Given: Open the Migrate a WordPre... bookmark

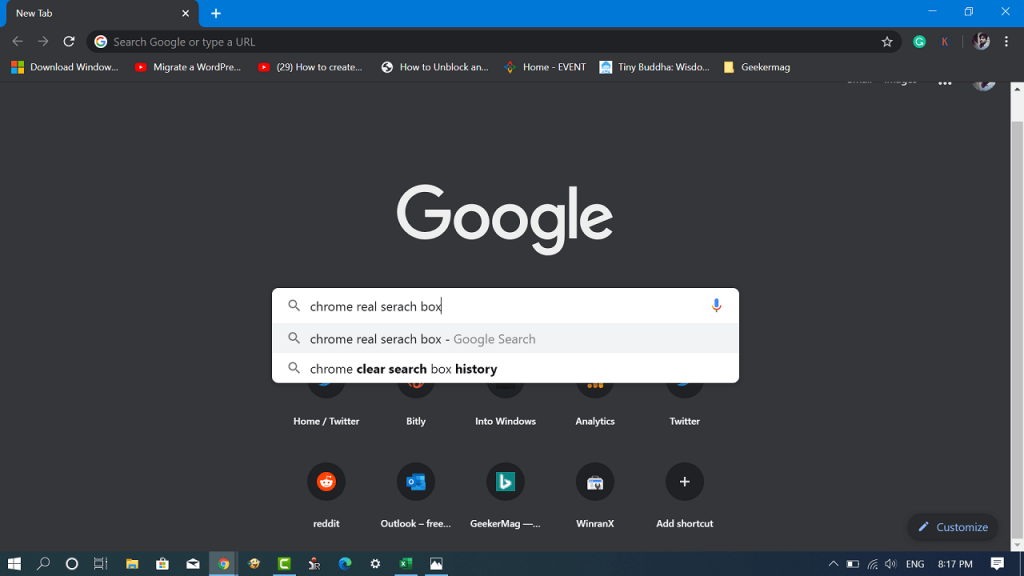Looking at the screenshot, I should [x=187, y=67].
